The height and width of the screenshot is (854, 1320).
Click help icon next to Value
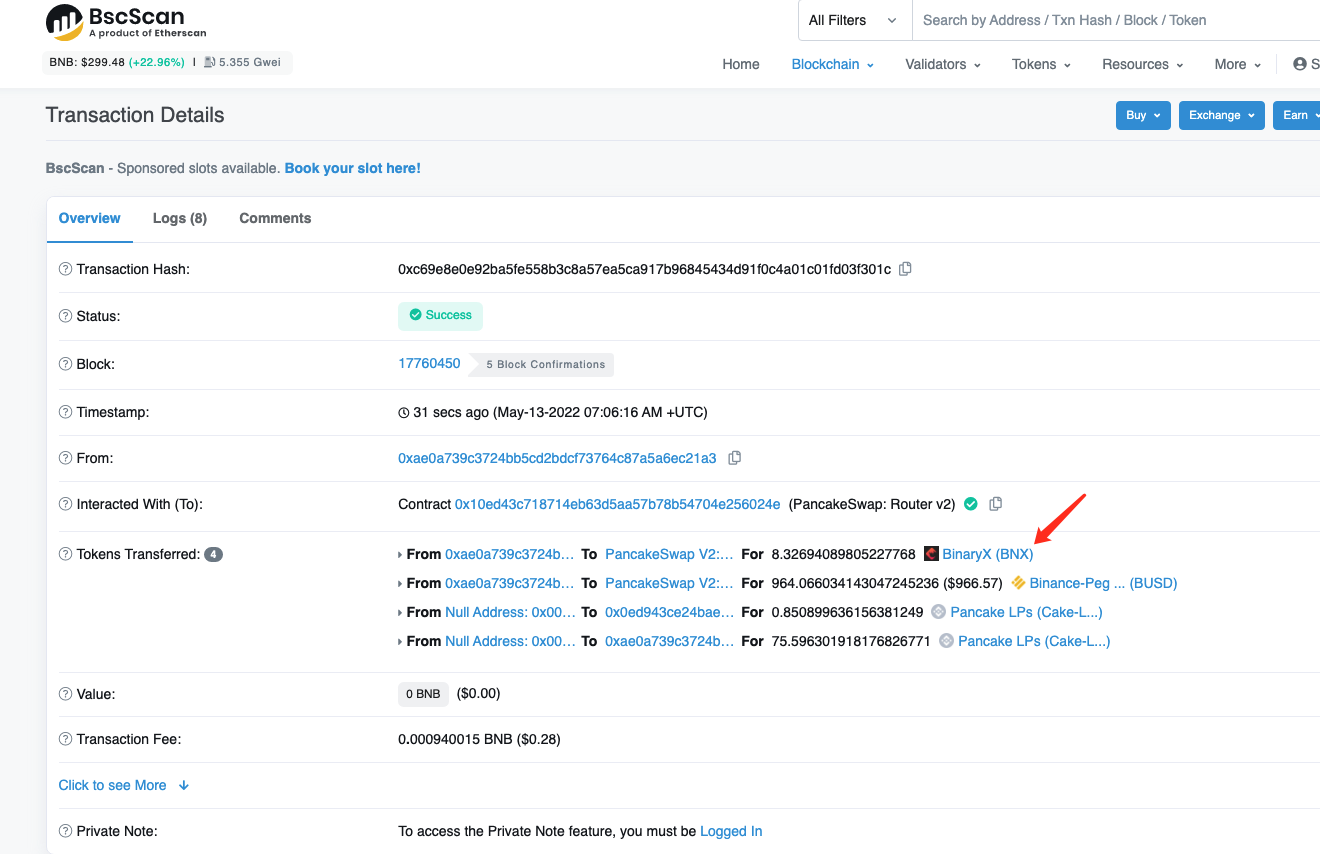[x=66, y=693]
